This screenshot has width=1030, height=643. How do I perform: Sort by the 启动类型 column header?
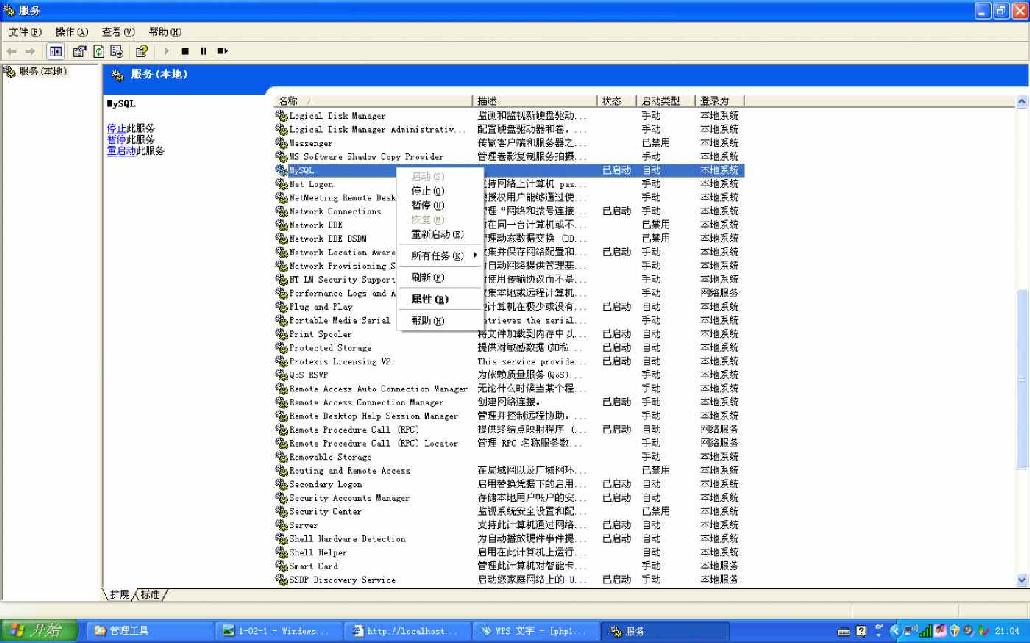point(665,101)
